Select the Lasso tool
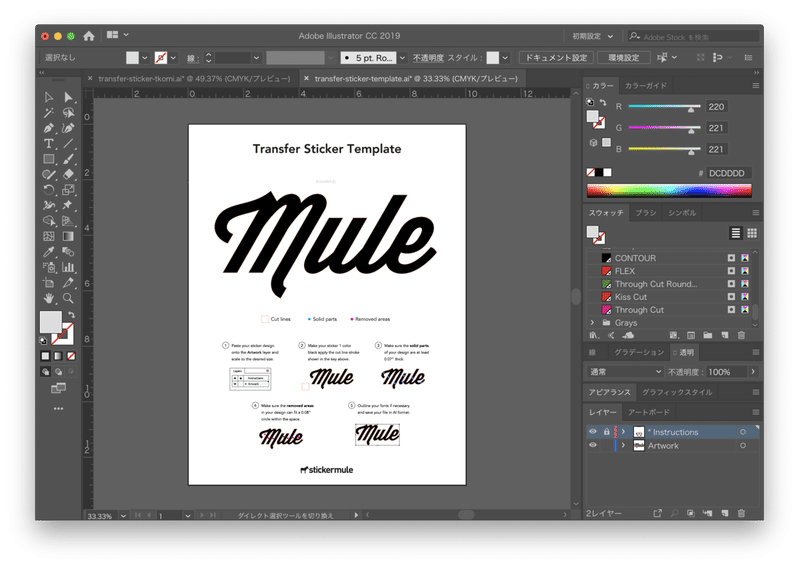 68,112
